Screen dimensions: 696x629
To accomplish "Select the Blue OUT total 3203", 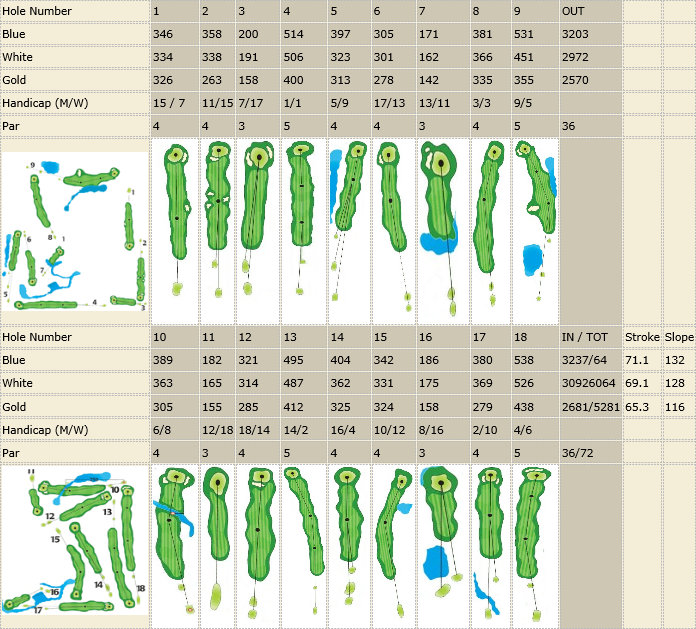I will pos(590,34).
